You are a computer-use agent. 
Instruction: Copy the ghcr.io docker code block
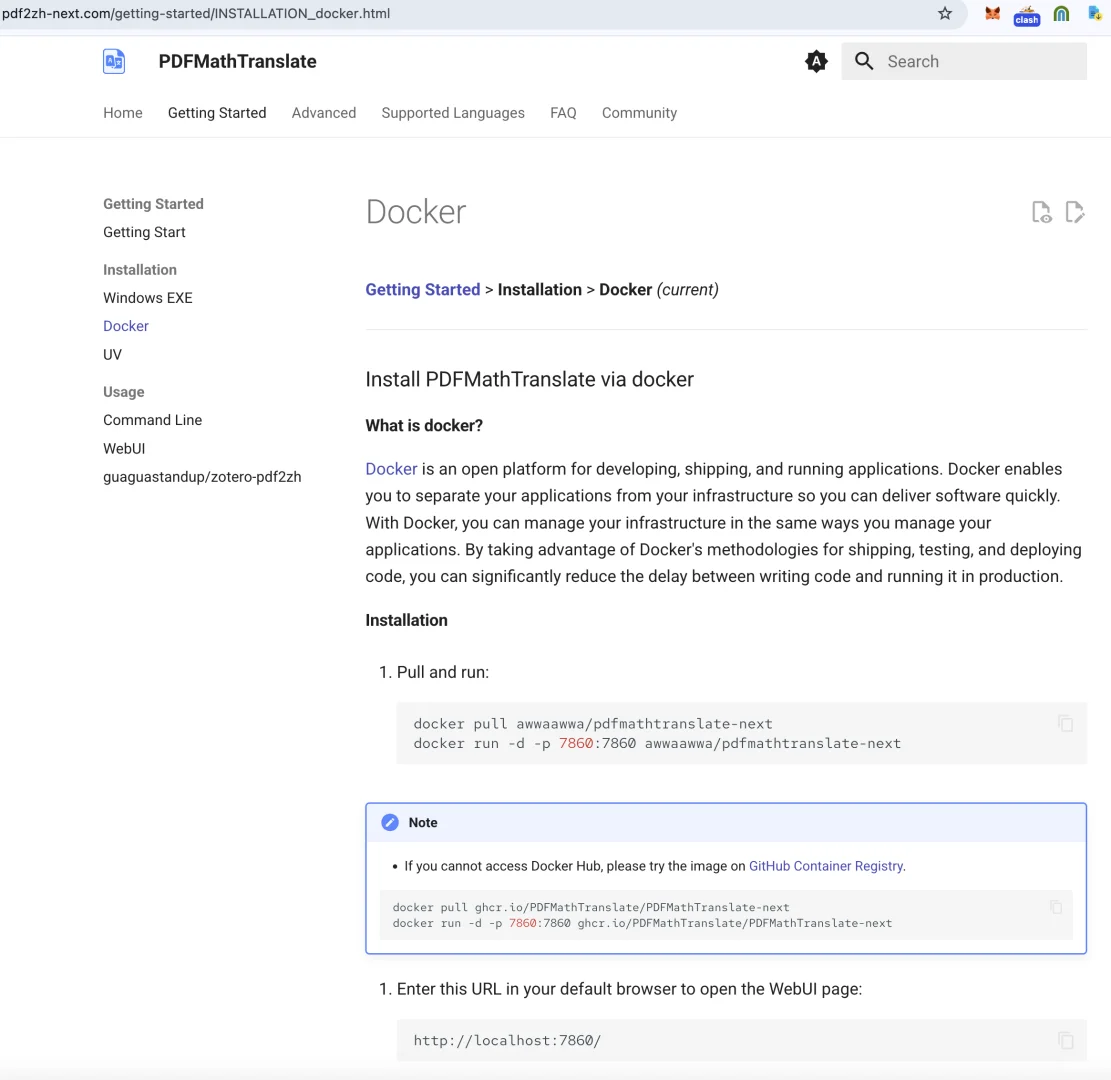click(x=1056, y=907)
